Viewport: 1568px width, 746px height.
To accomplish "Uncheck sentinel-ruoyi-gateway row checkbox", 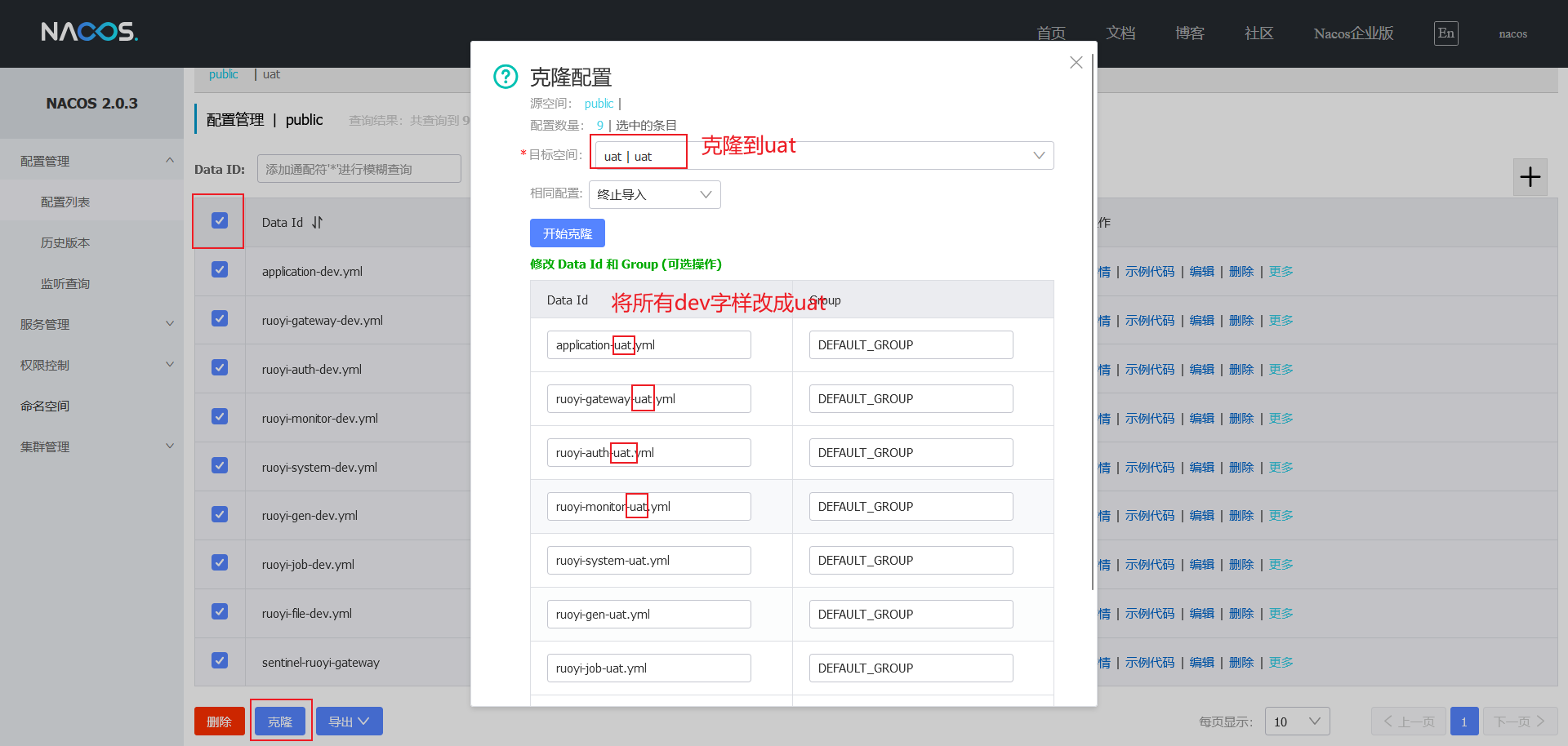I will [x=220, y=660].
